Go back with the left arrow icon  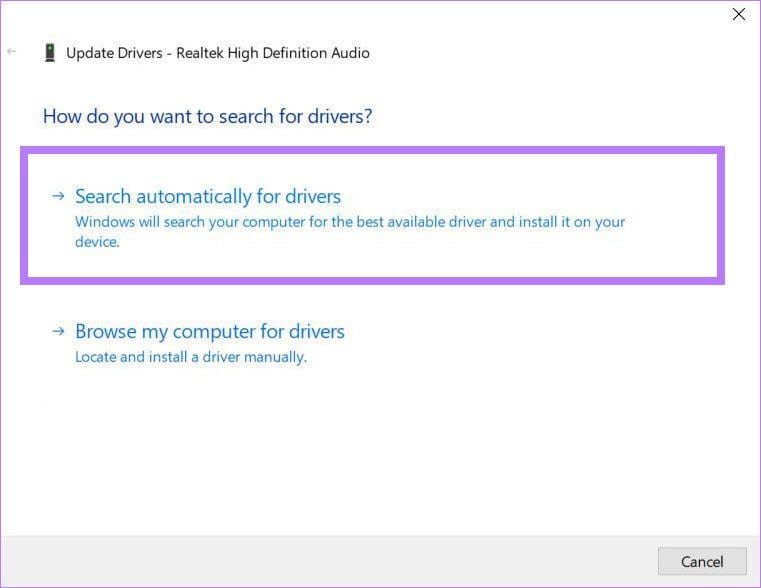point(12,51)
